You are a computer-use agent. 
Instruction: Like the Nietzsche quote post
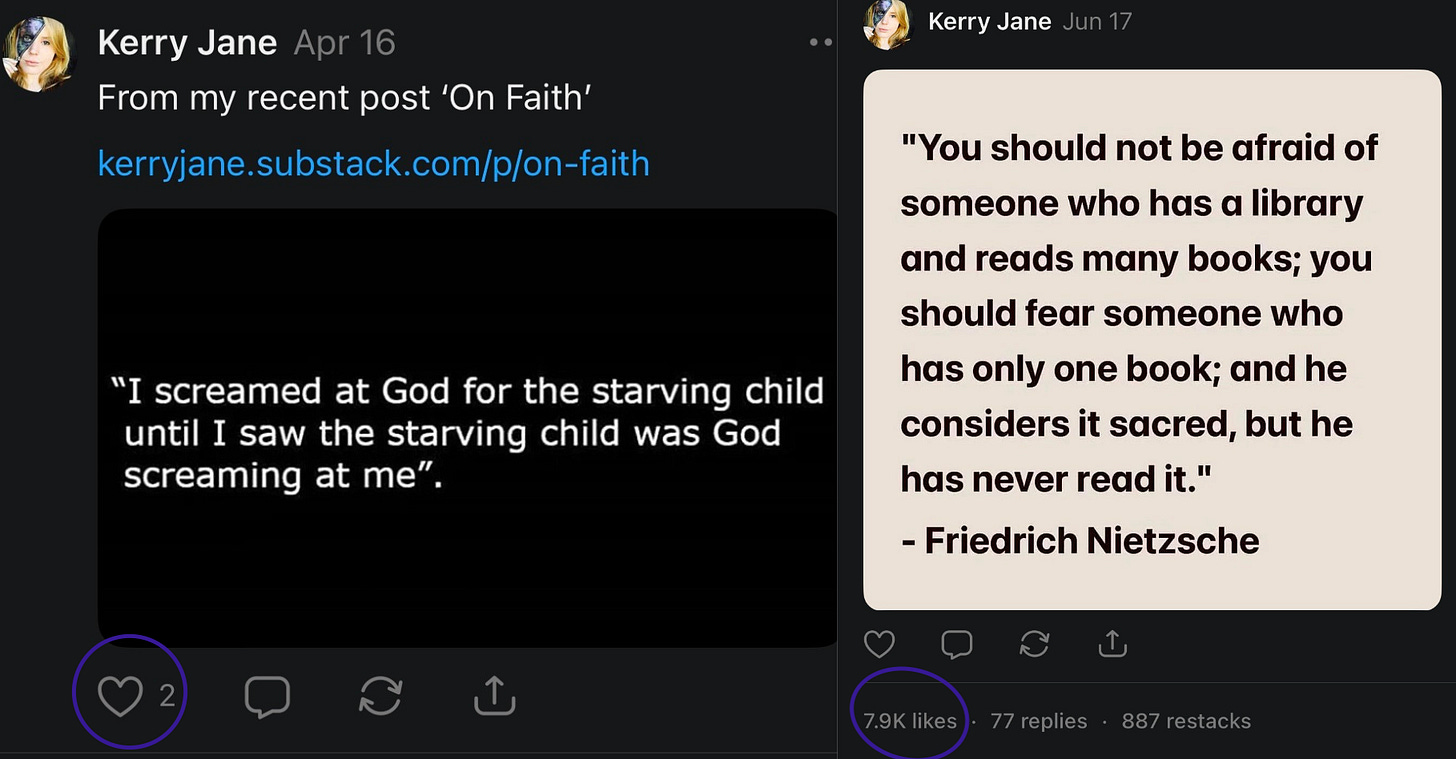tap(879, 645)
